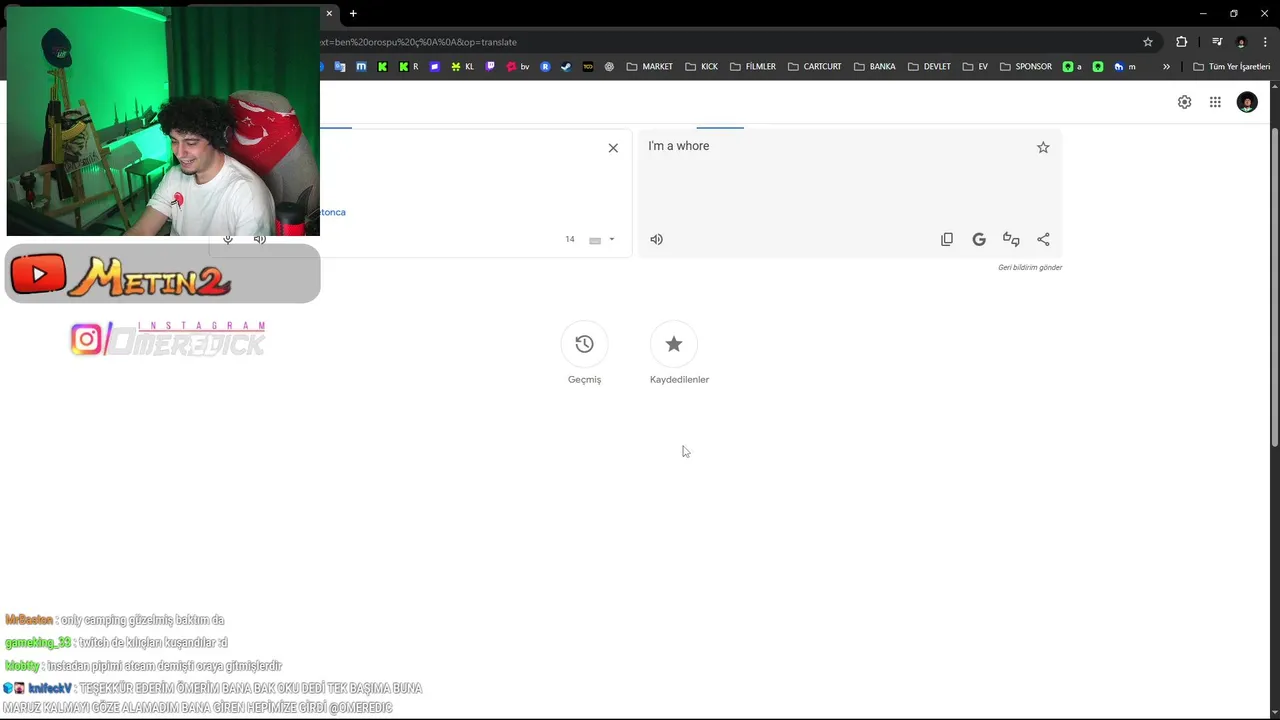Open the EV bookmark folder
The width and height of the screenshot is (1280, 720).
tap(975, 67)
